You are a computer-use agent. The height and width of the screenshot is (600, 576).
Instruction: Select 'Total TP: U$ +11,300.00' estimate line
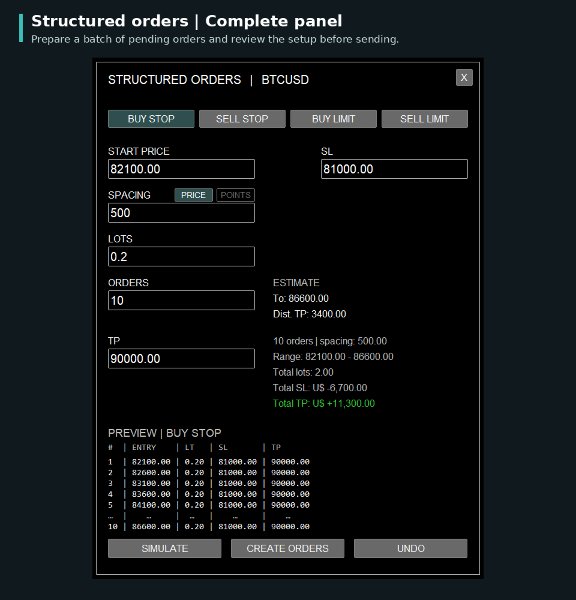(x=324, y=403)
